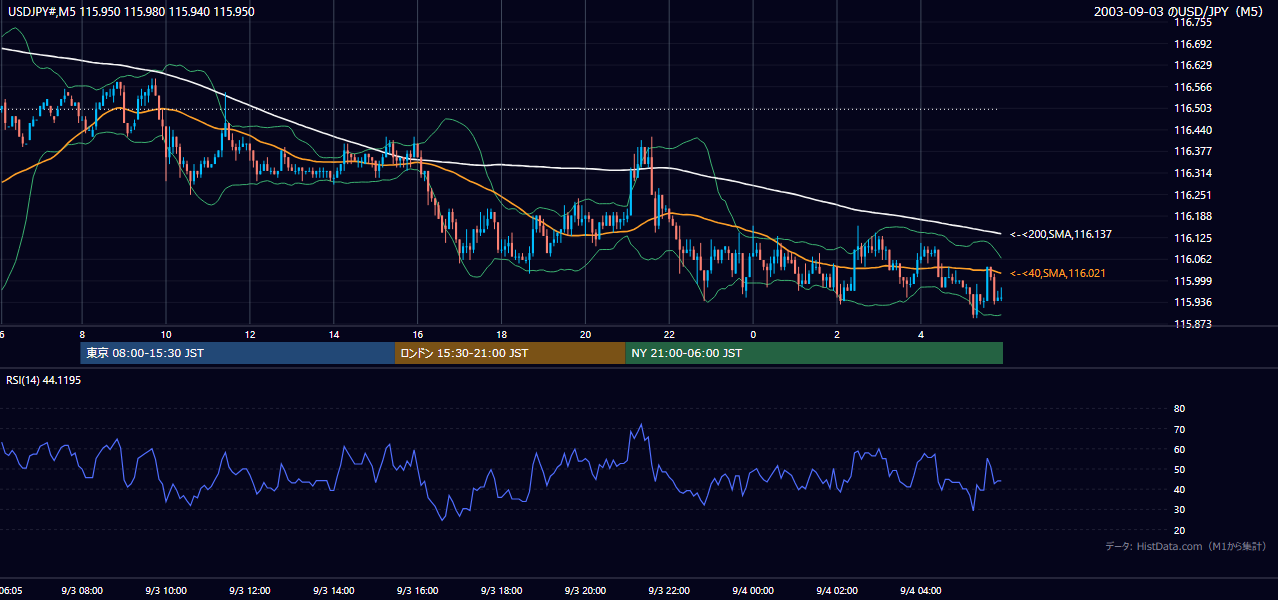Click price axis label 116.755
Screen dimensions: 1278x600
pos(1192,22)
